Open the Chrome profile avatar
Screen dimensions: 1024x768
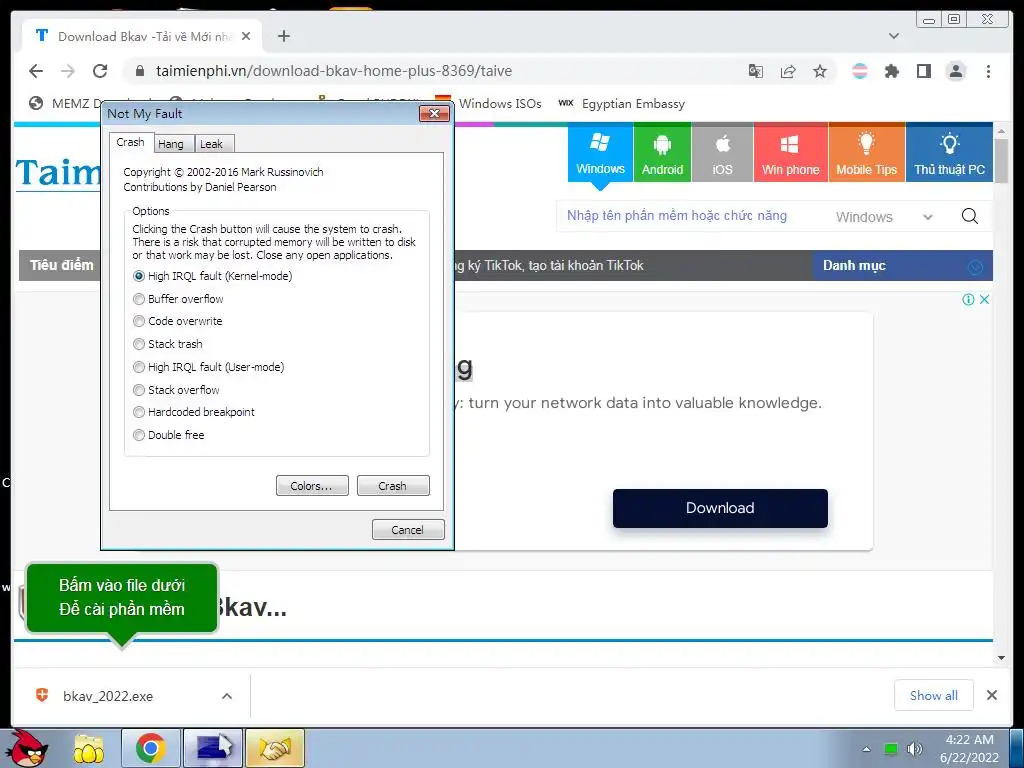[x=956, y=71]
